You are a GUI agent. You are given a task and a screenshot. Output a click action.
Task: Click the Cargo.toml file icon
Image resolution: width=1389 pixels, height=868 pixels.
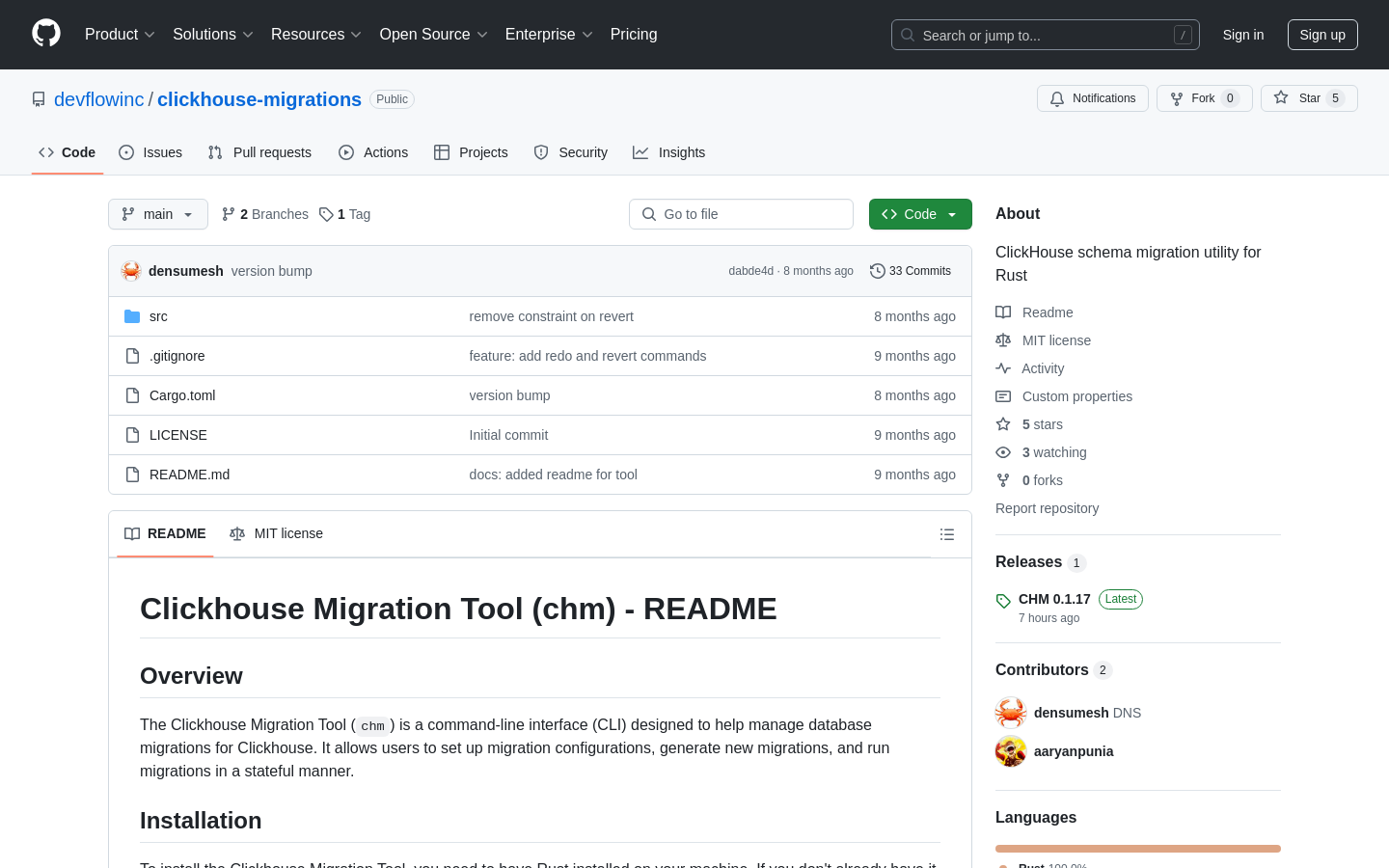point(132,395)
